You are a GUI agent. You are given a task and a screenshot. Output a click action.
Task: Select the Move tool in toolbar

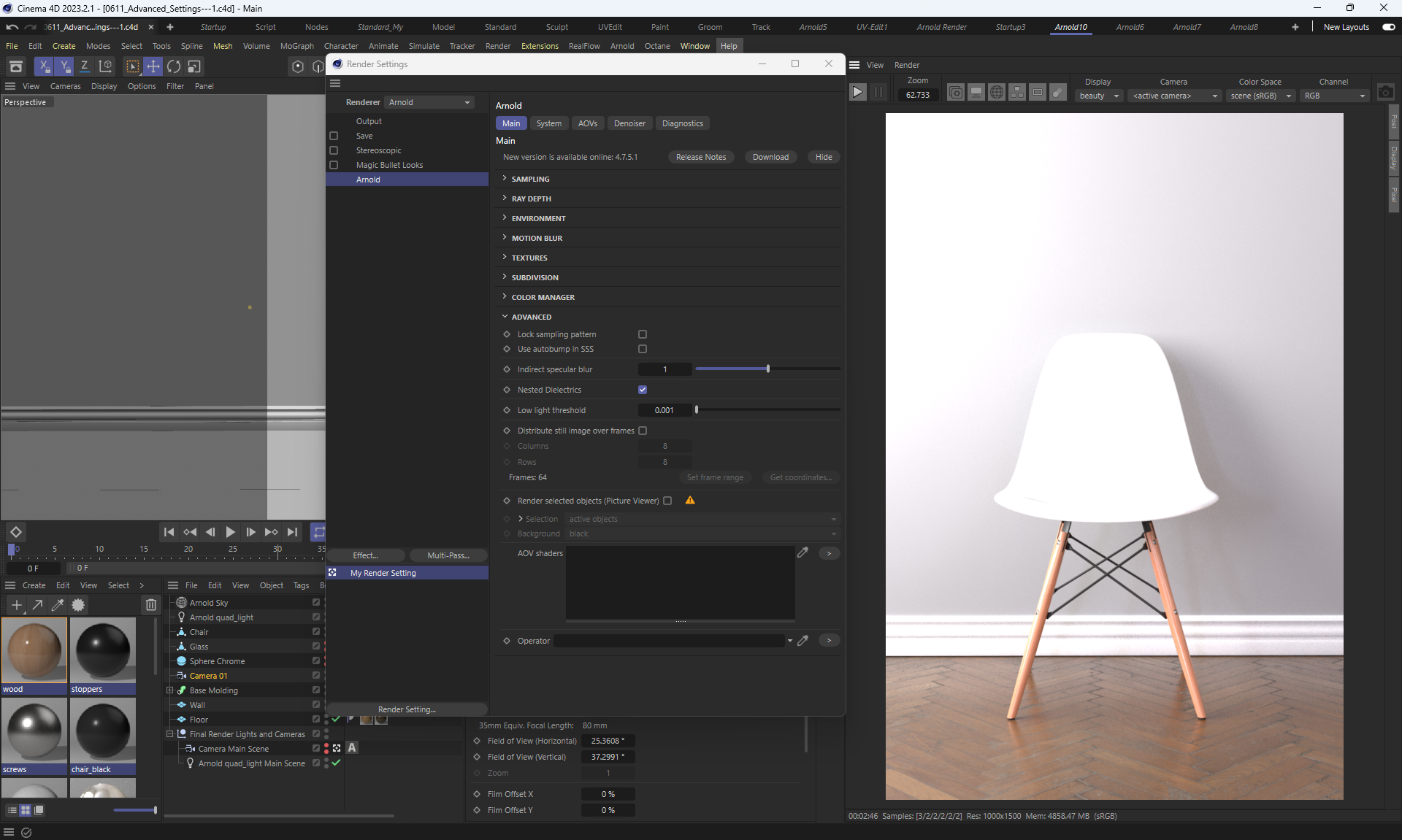click(153, 66)
